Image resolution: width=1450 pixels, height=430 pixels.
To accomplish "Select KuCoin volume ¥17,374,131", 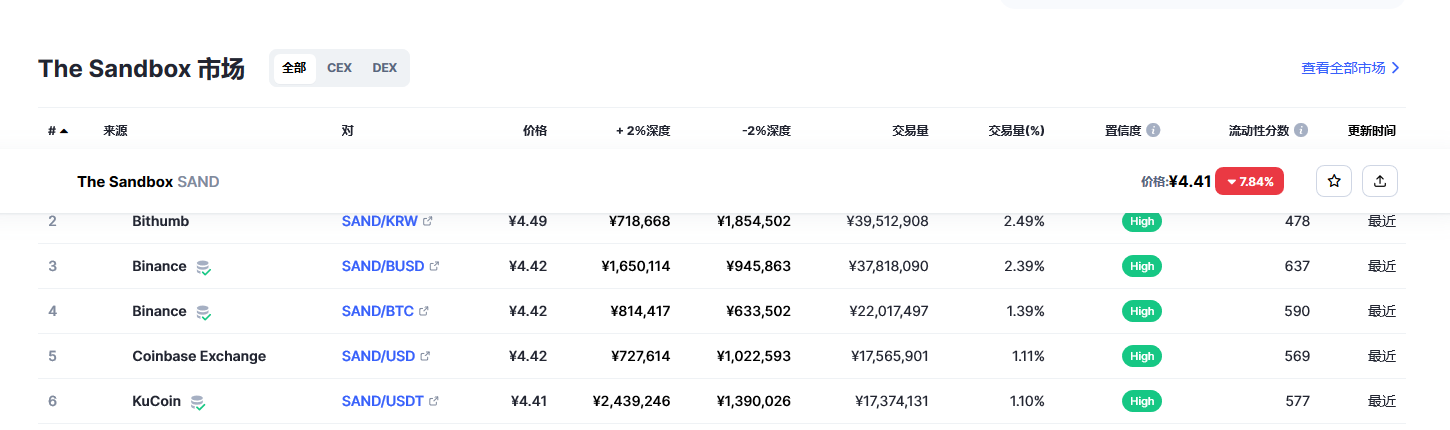I will (x=892, y=401).
